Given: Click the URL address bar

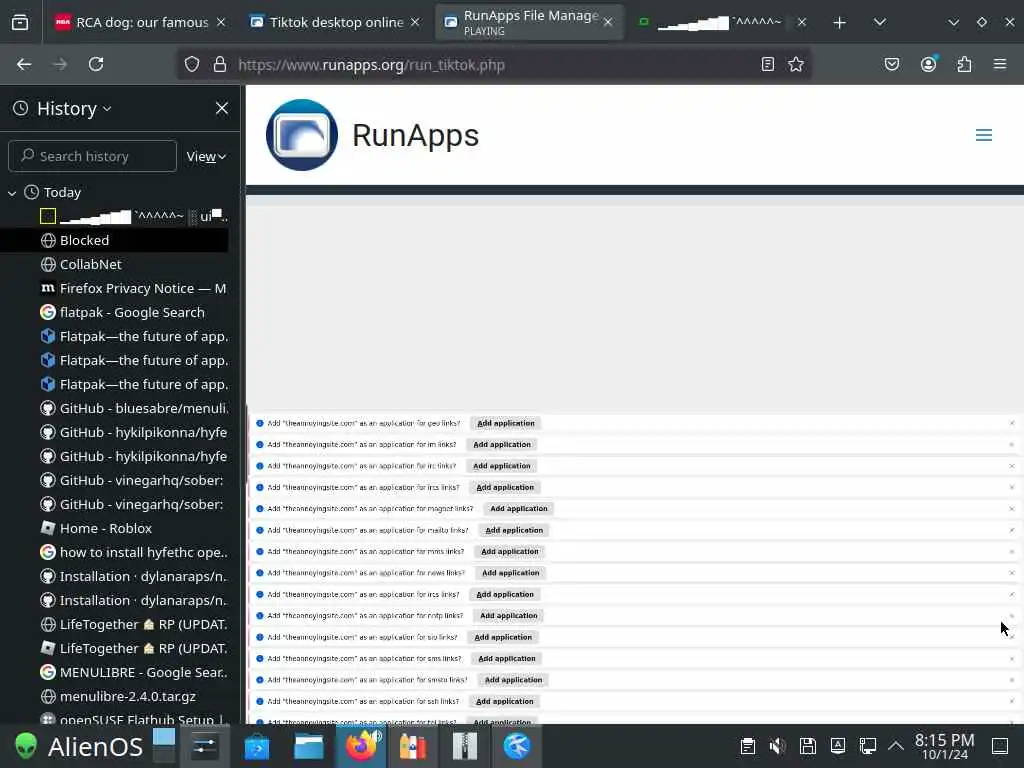Looking at the screenshot, I should coord(493,64).
